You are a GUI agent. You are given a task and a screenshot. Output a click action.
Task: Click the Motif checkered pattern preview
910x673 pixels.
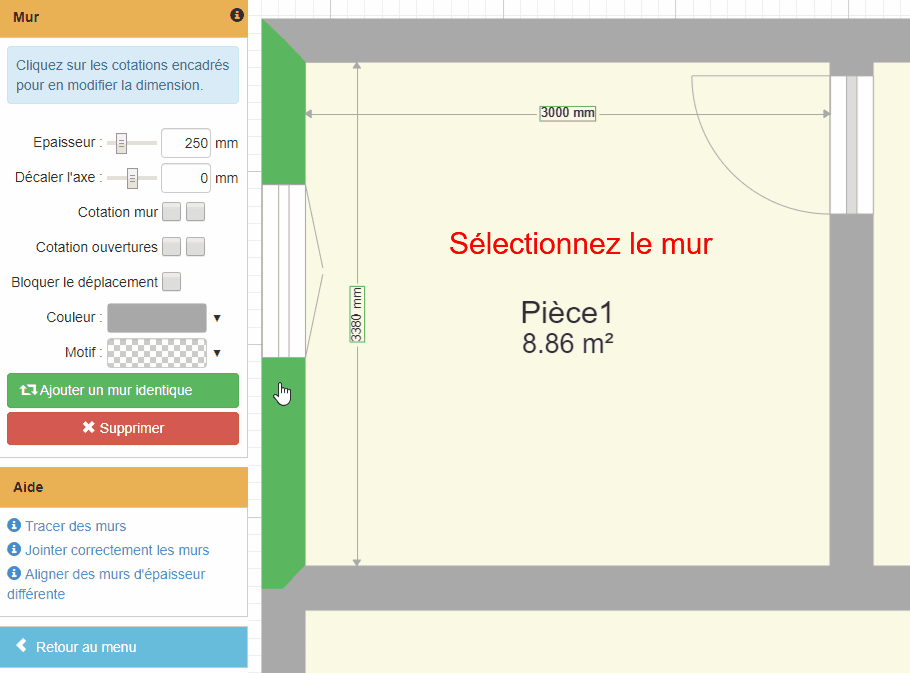[157, 353]
